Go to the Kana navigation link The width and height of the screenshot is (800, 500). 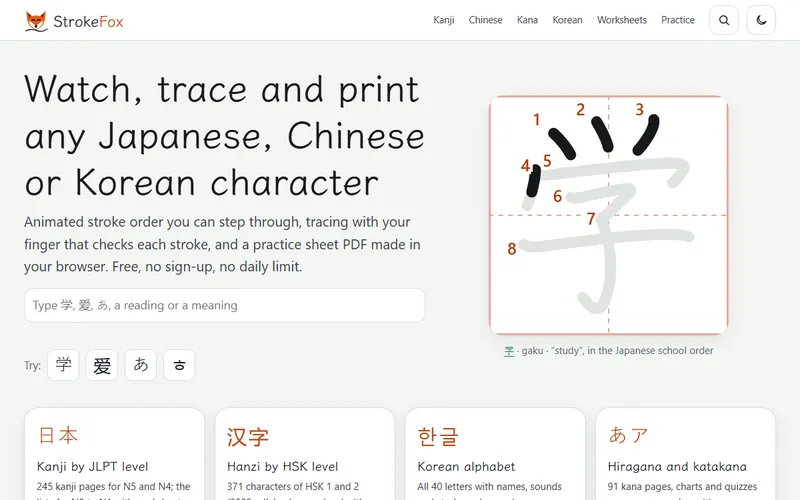[x=527, y=20]
